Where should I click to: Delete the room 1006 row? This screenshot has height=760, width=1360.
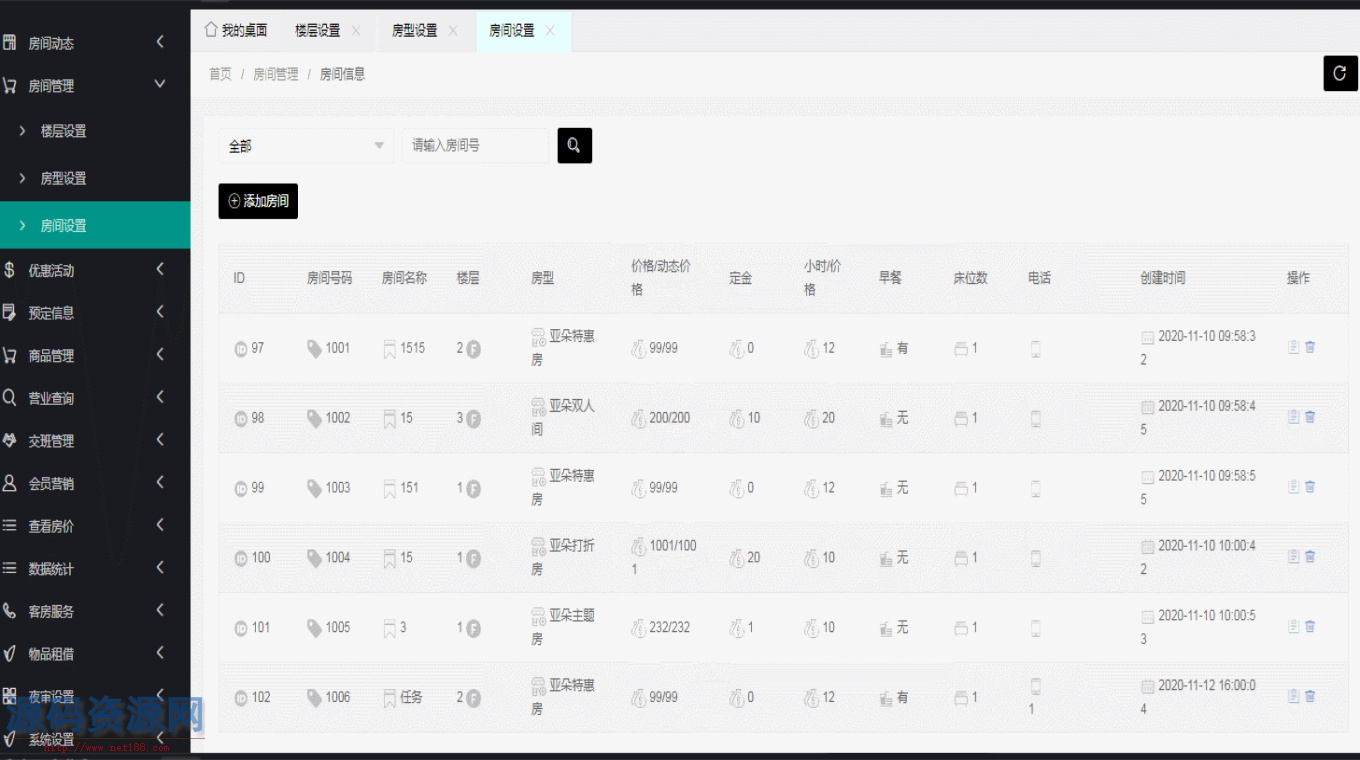click(1310, 696)
